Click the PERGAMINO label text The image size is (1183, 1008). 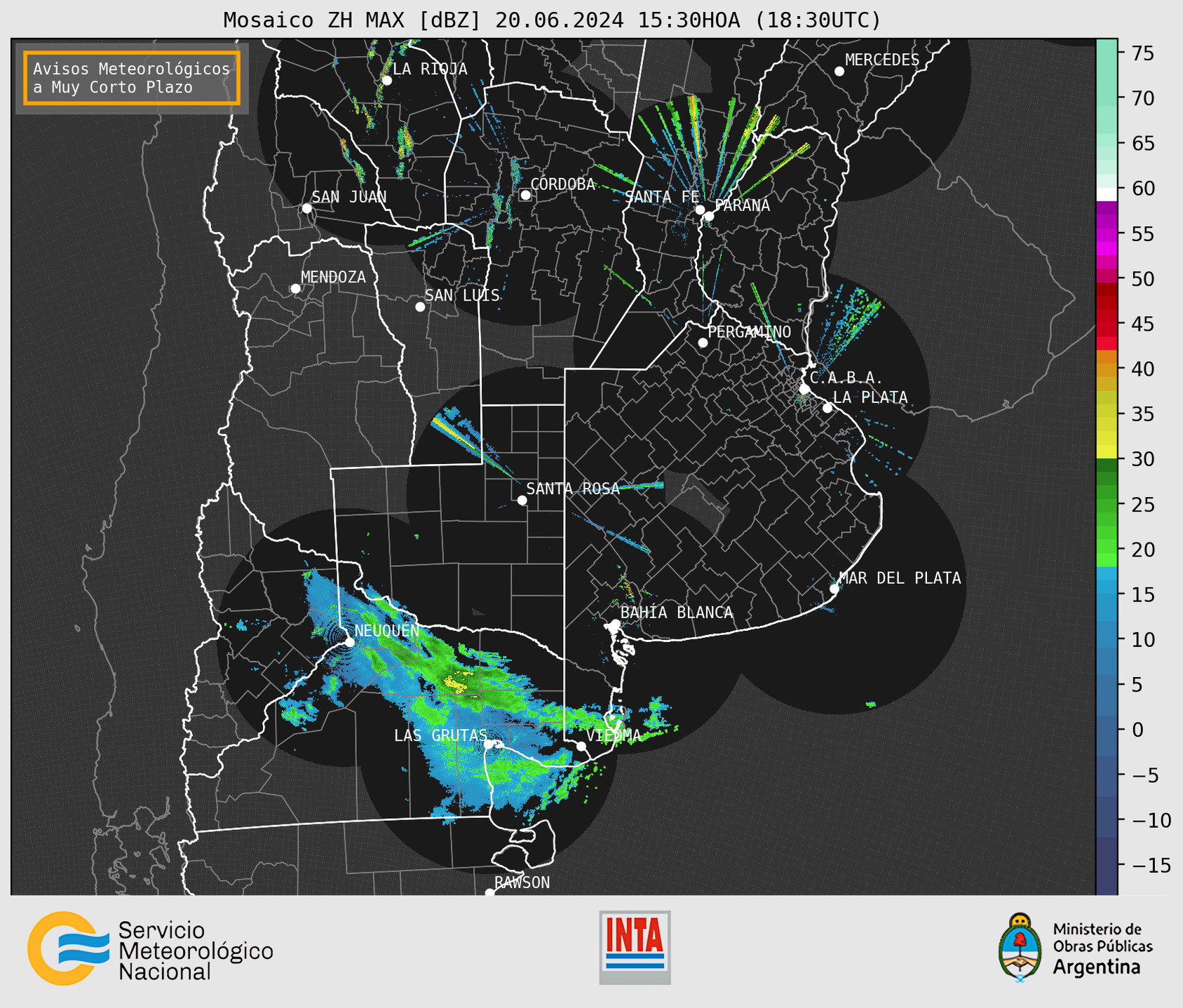(749, 332)
